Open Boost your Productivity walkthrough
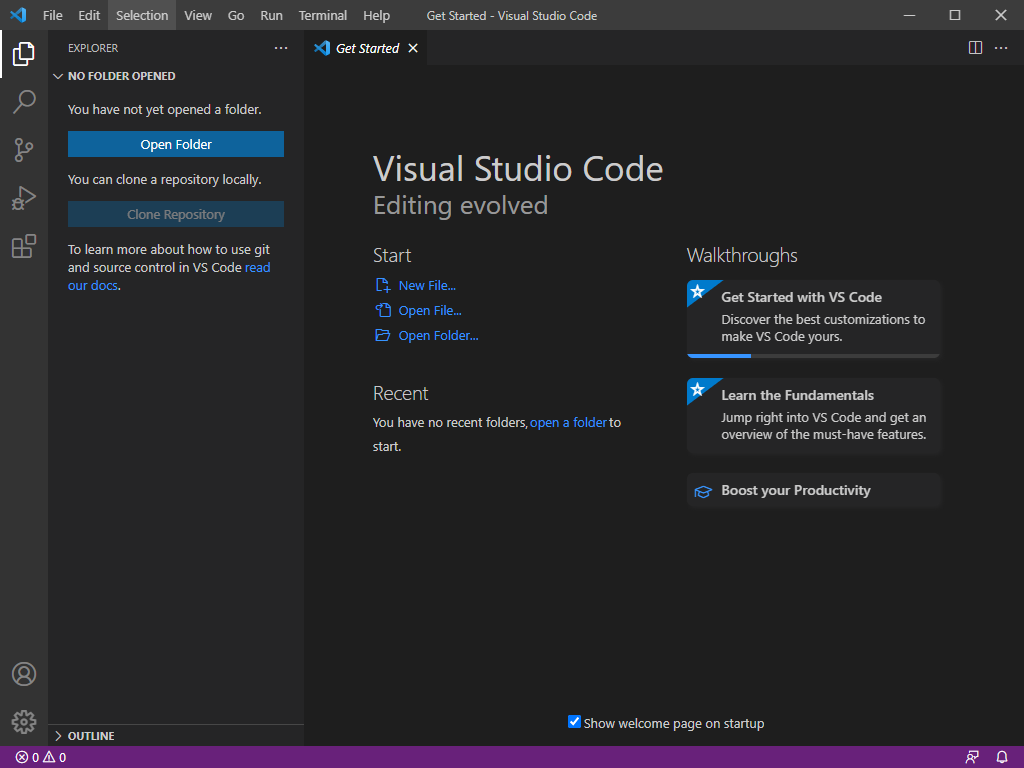1024x768 pixels. [x=813, y=490]
